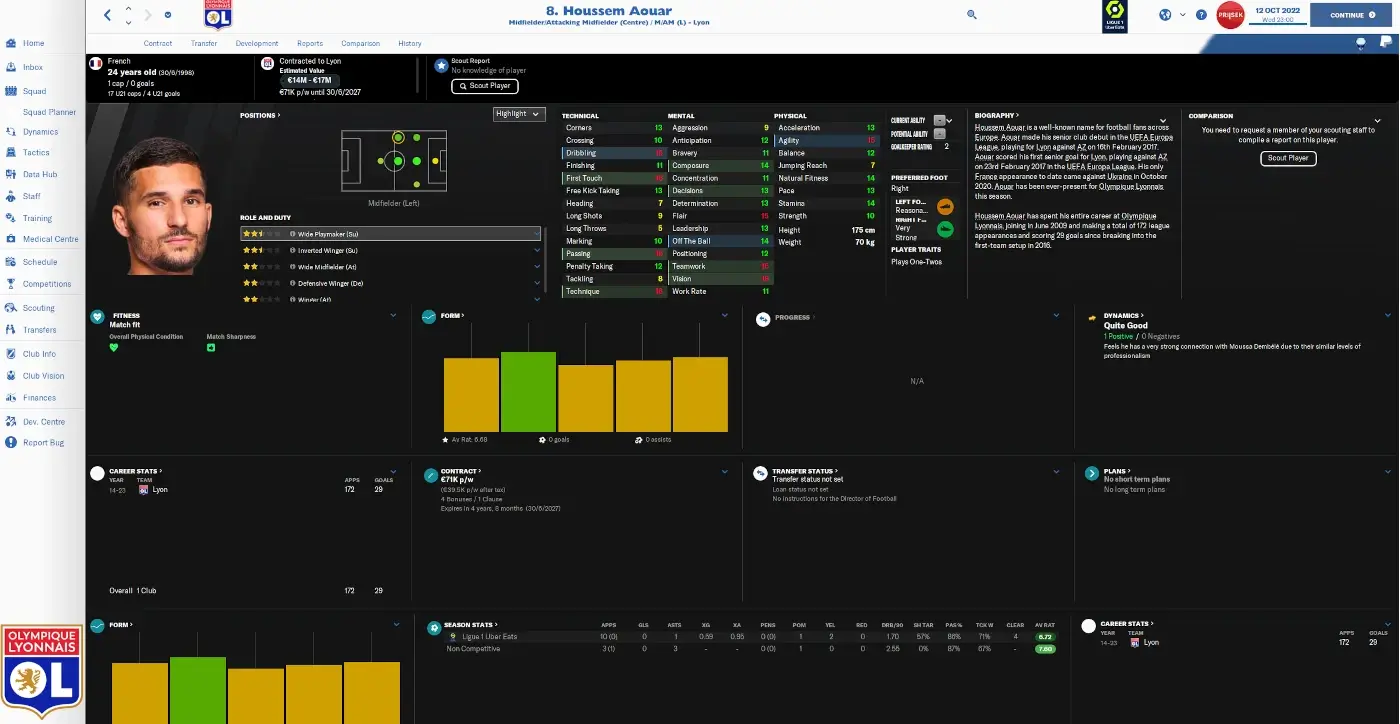This screenshot has width=1400, height=724.
Task: Open the Inbox in the sidebar
Action: pos(33,67)
